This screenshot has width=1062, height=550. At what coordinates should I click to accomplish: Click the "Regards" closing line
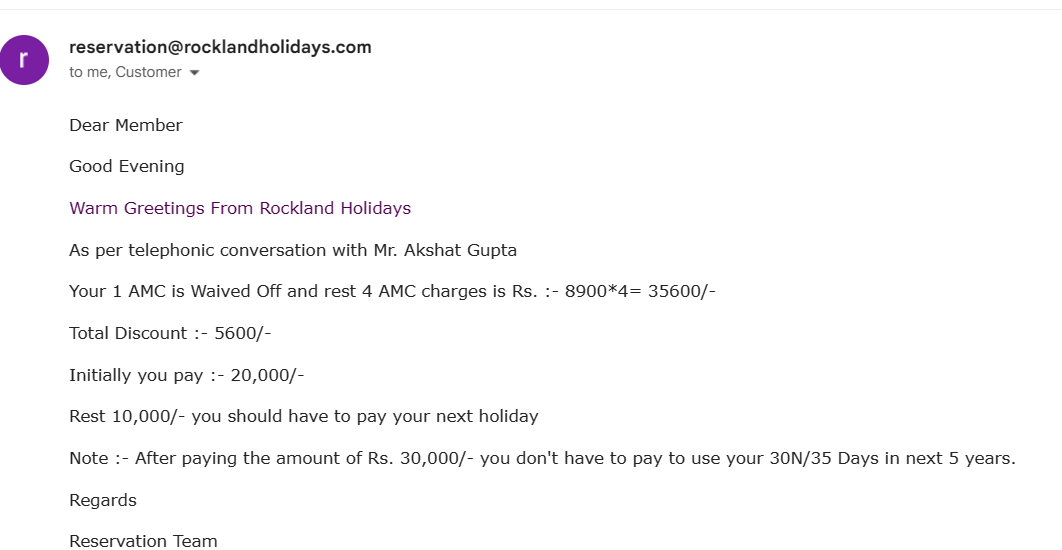[x=103, y=500]
